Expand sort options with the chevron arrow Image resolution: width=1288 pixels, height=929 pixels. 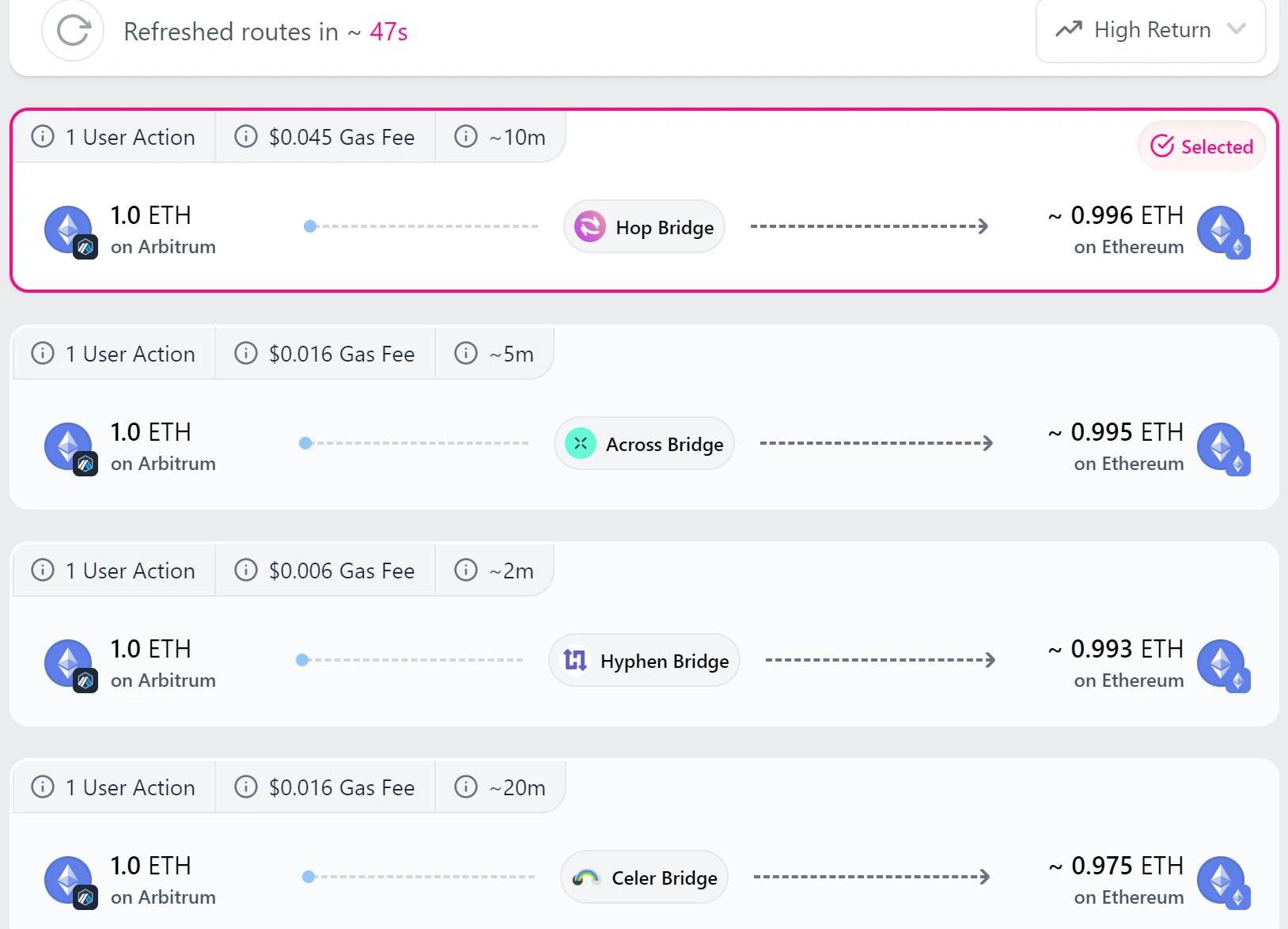(x=1236, y=29)
